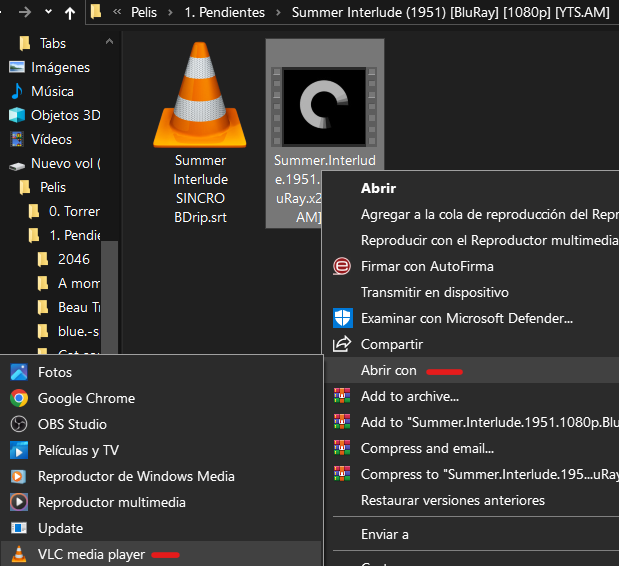Select Películas y TV app

[78, 450]
